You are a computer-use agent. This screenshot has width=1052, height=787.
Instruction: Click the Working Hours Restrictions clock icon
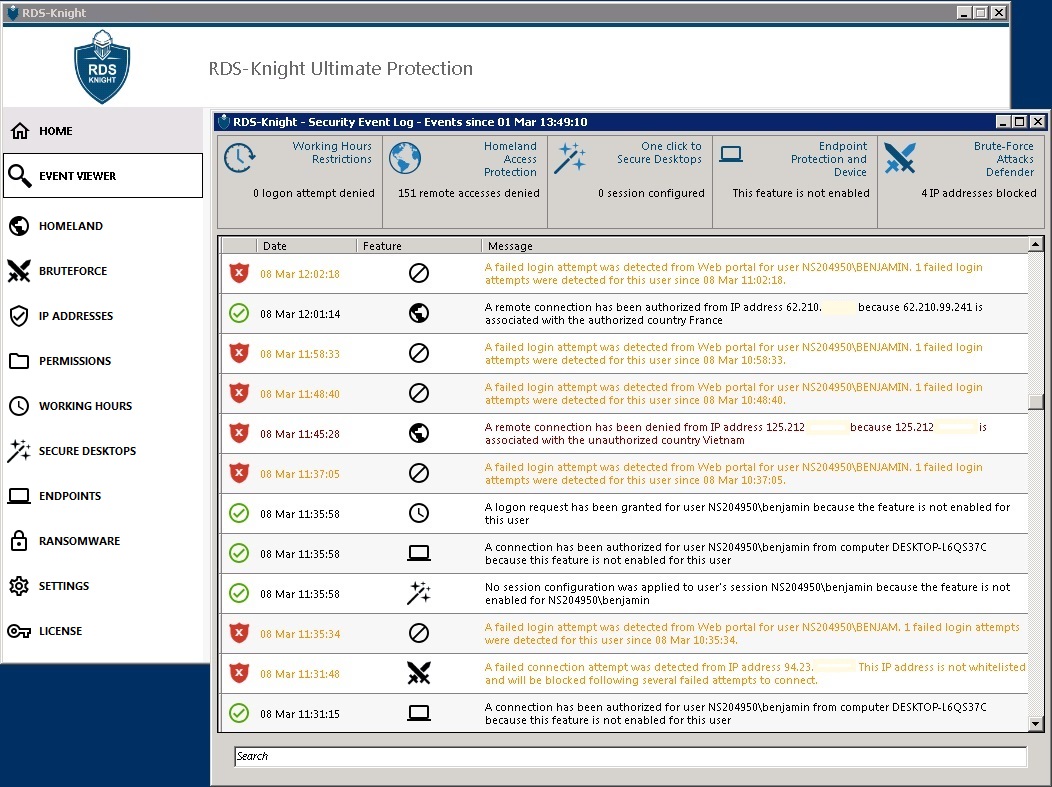(x=240, y=158)
